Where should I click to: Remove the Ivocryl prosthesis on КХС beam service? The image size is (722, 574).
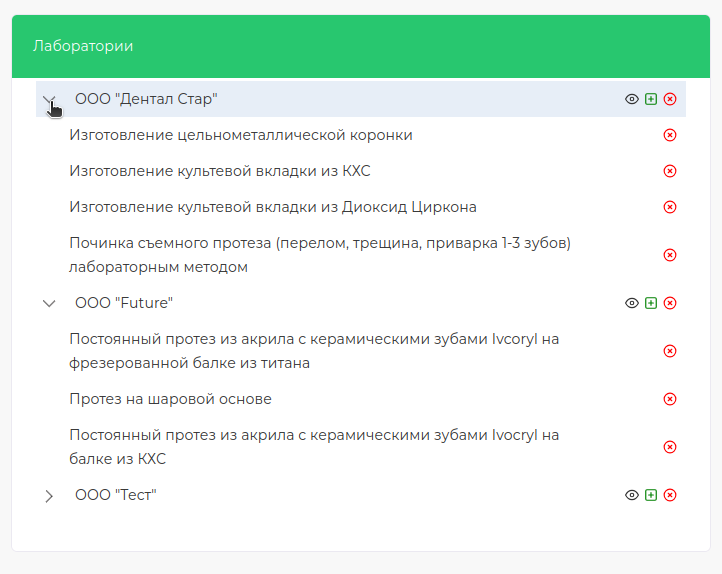(x=670, y=447)
